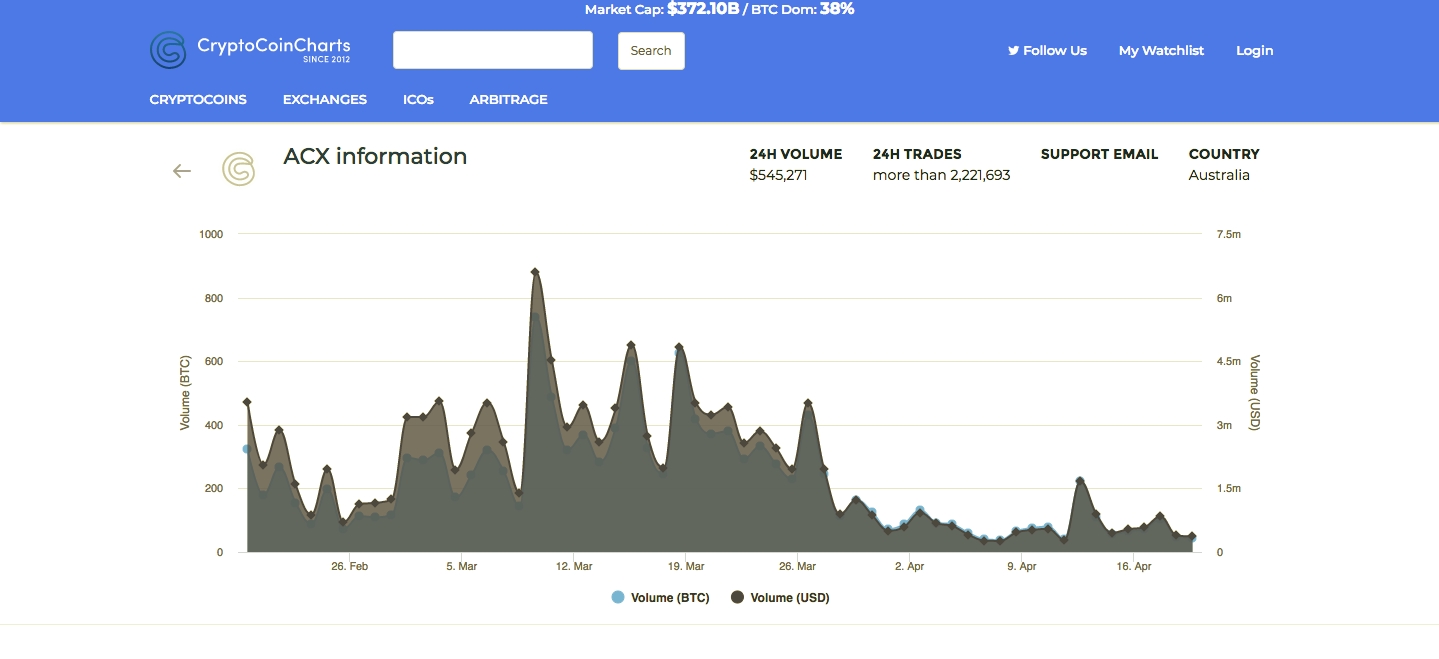Click the highest volume peak data point
Screen dimensions: 1439x659
[x=535, y=272]
